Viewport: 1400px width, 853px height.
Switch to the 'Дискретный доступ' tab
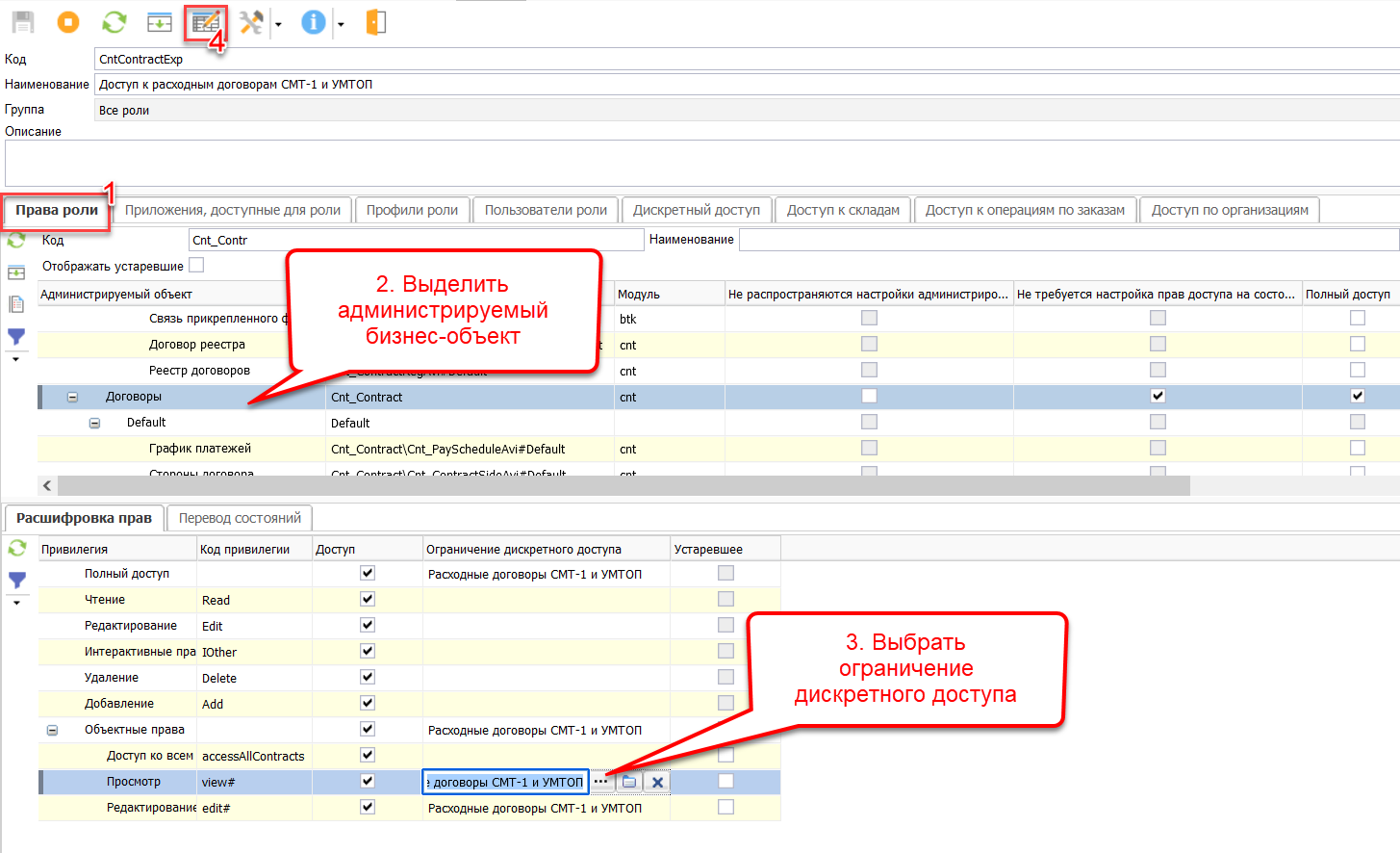point(696,210)
